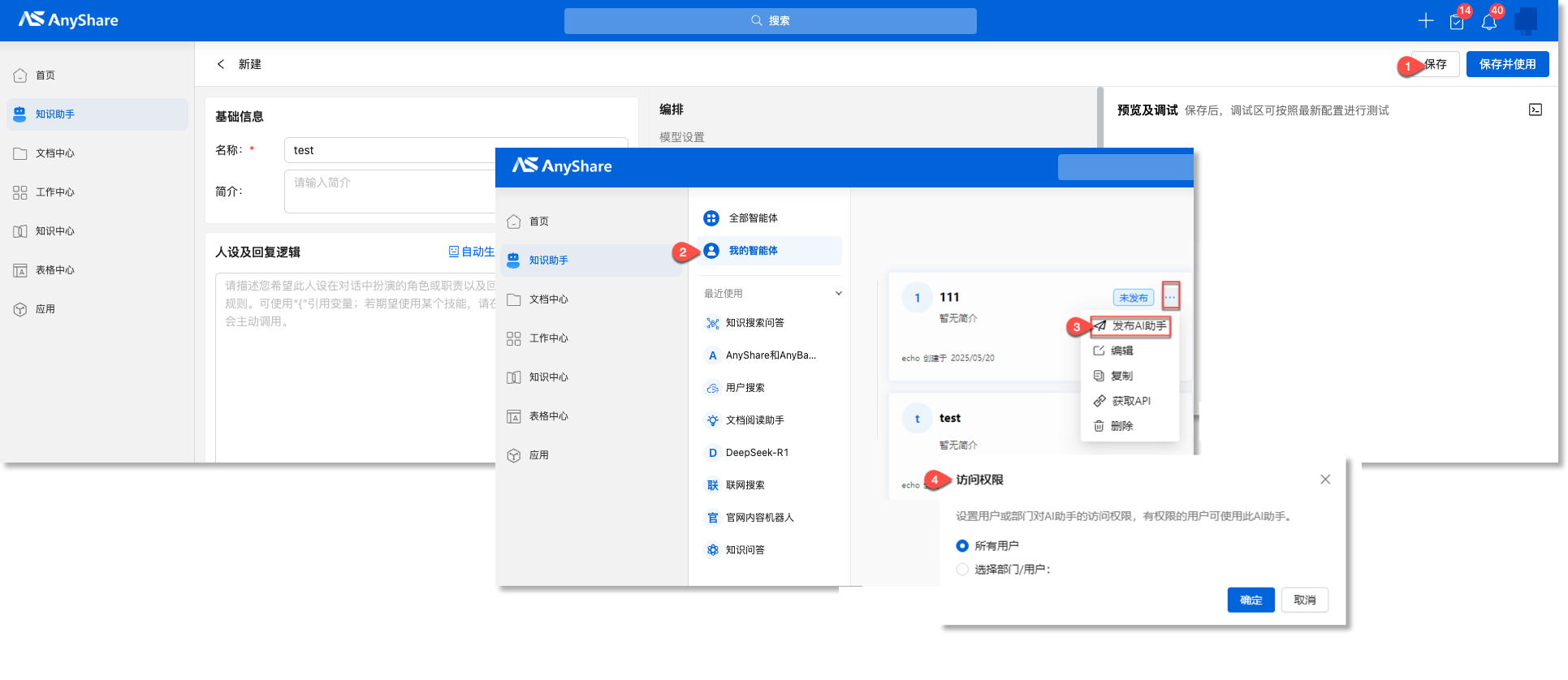Screen dimensions: 1568x680
Task: Open the notification bell with badge 40
Action: (x=1488, y=21)
